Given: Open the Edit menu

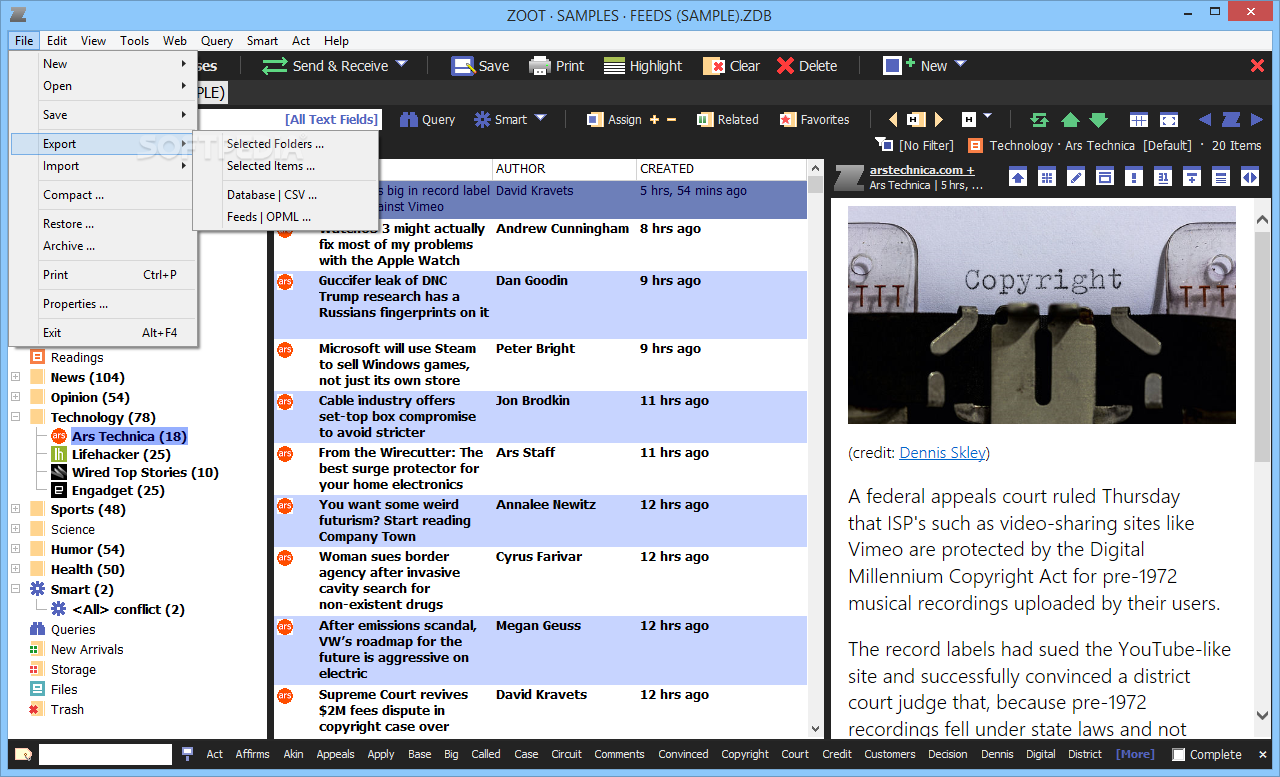Looking at the screenshot, I should [57, 41].
